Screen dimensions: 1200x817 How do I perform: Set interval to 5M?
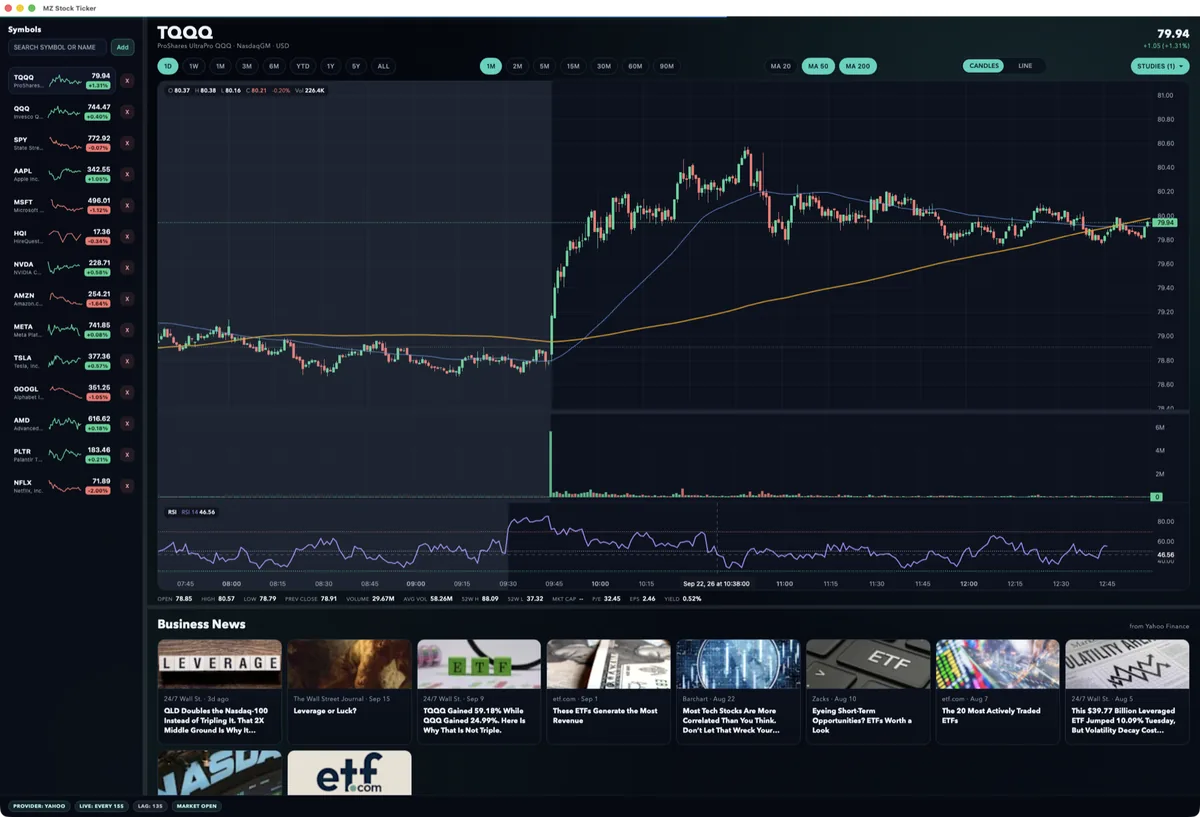(544, 66)
